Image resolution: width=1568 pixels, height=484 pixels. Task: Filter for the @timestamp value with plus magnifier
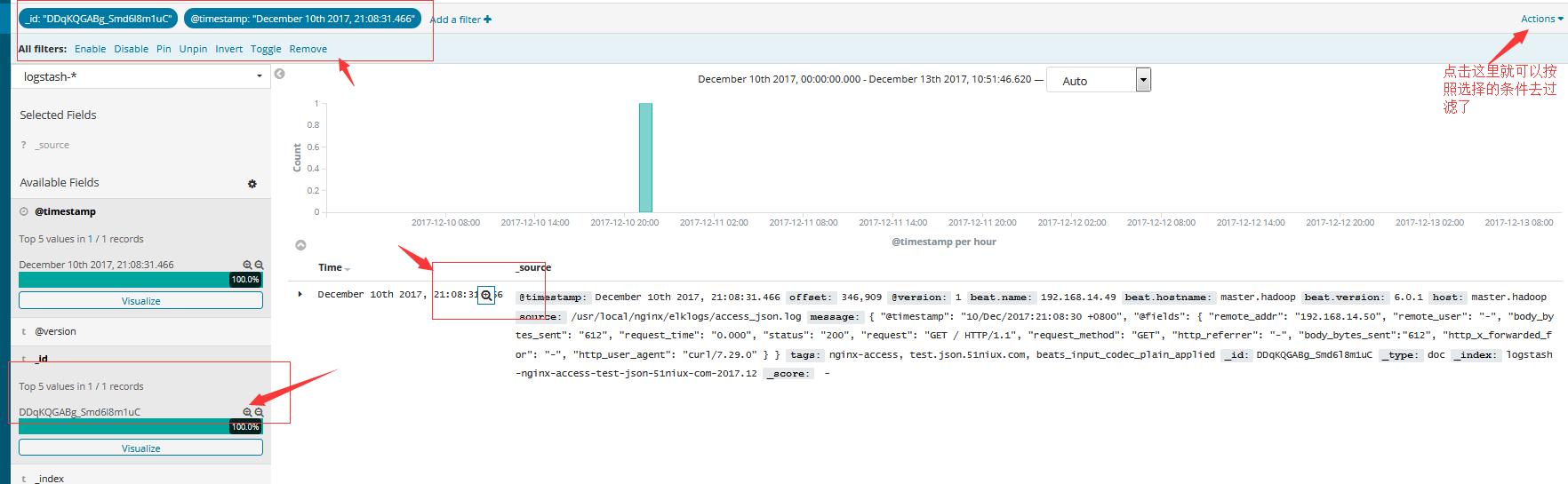tap(247, 265)
